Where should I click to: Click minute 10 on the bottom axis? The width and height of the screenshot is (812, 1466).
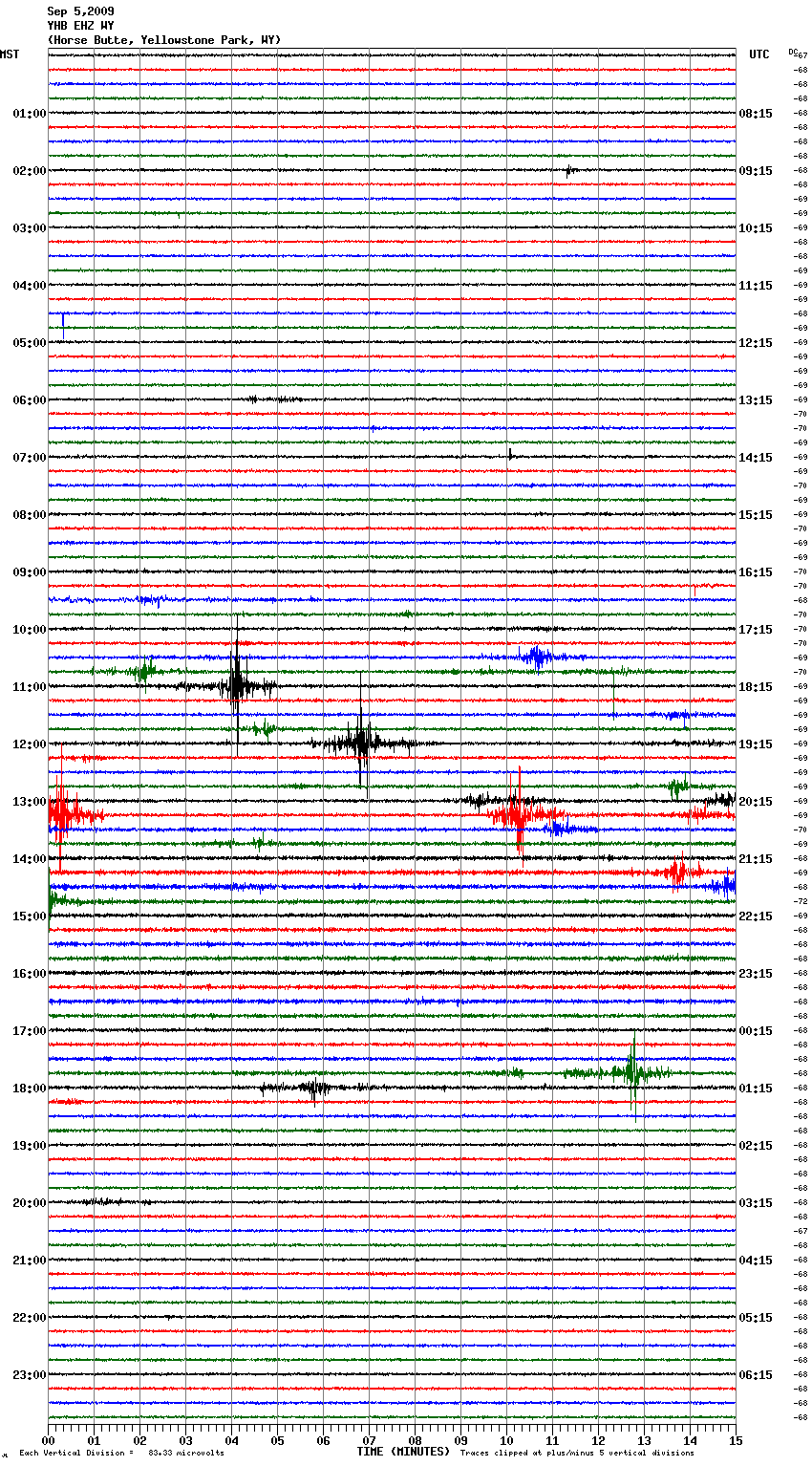pos(506,1440)
